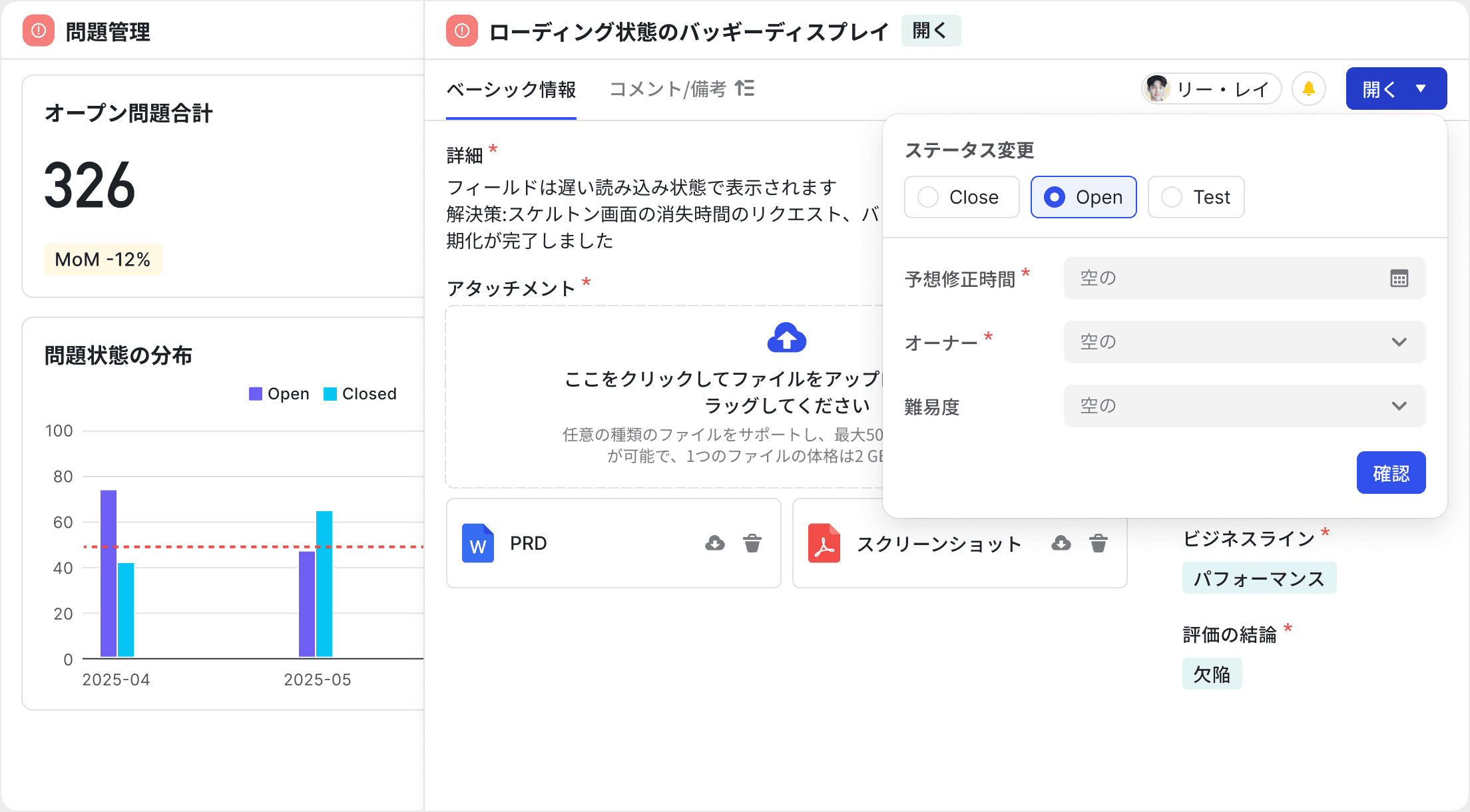The image size is (1470, 812).
Task: Click the issue alert icon beside 問題管理
Action: 38,31
